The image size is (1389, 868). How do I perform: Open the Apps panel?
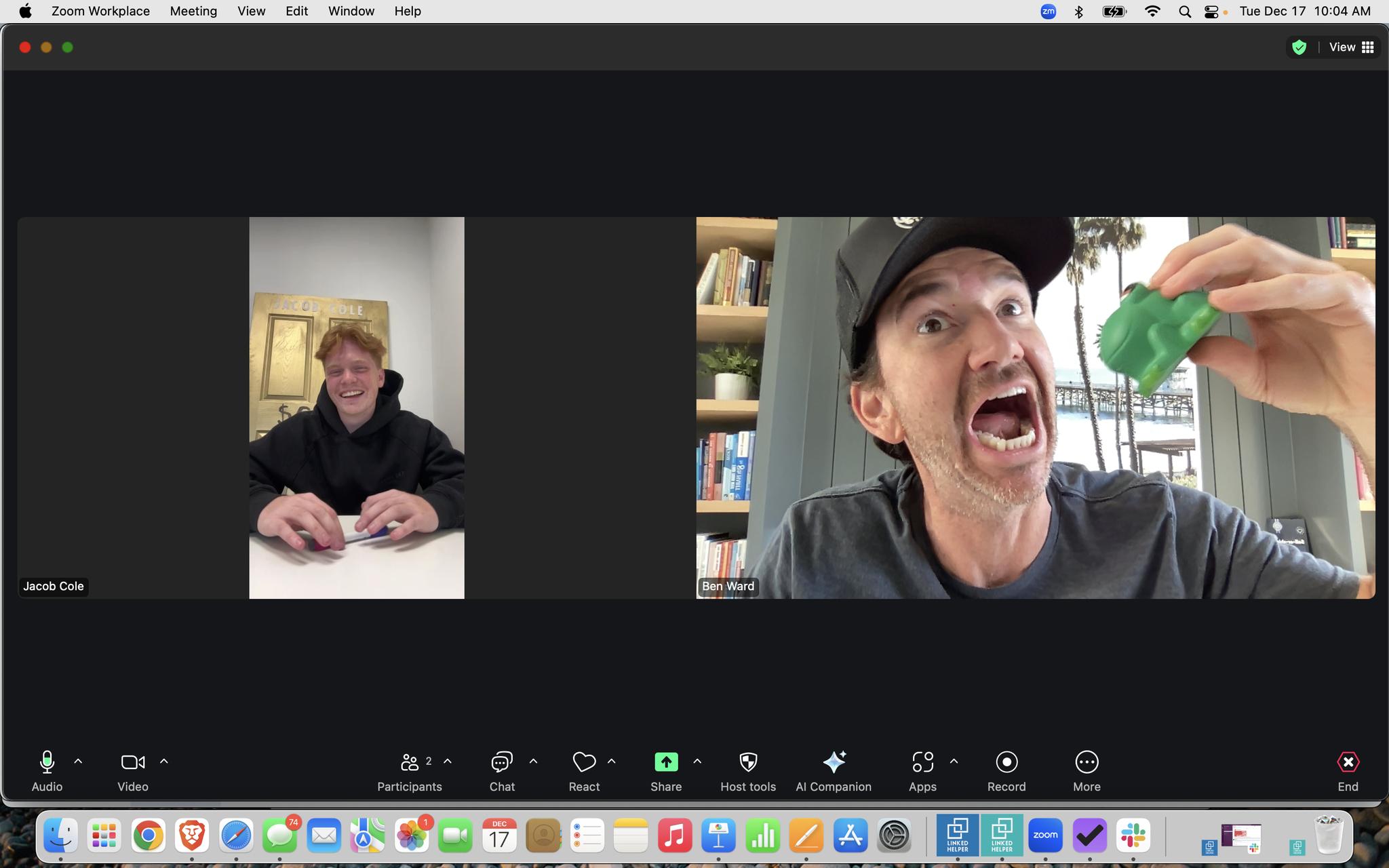(922, 771)
